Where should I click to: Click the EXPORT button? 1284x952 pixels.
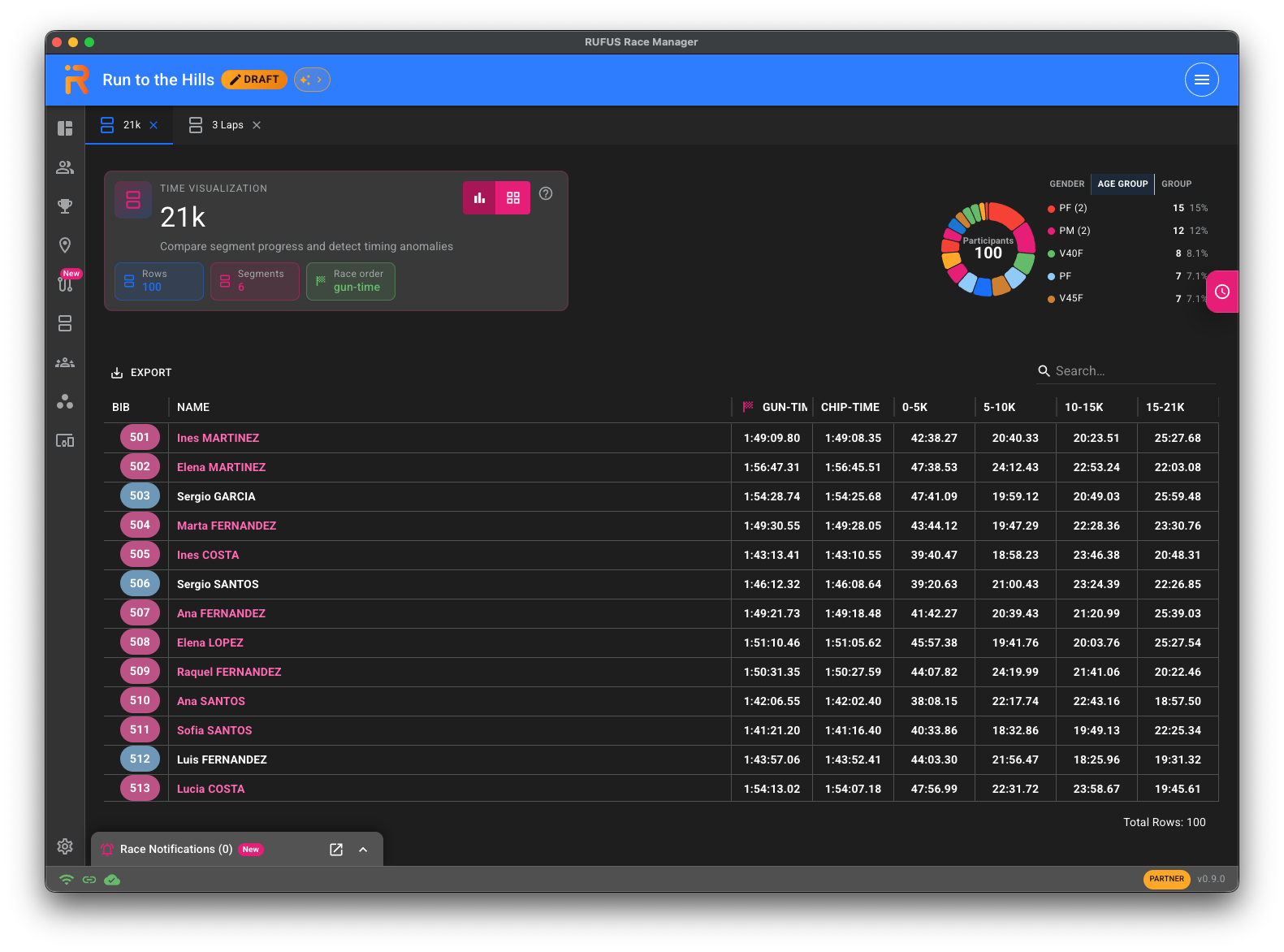(141, 373)
